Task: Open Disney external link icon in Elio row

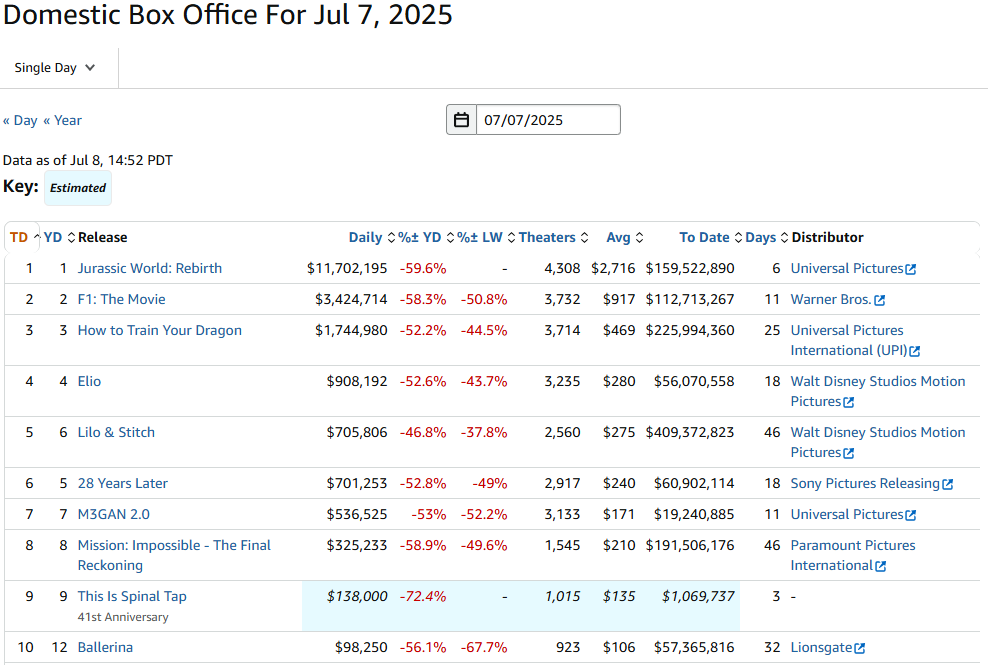Action: point(849,402)
